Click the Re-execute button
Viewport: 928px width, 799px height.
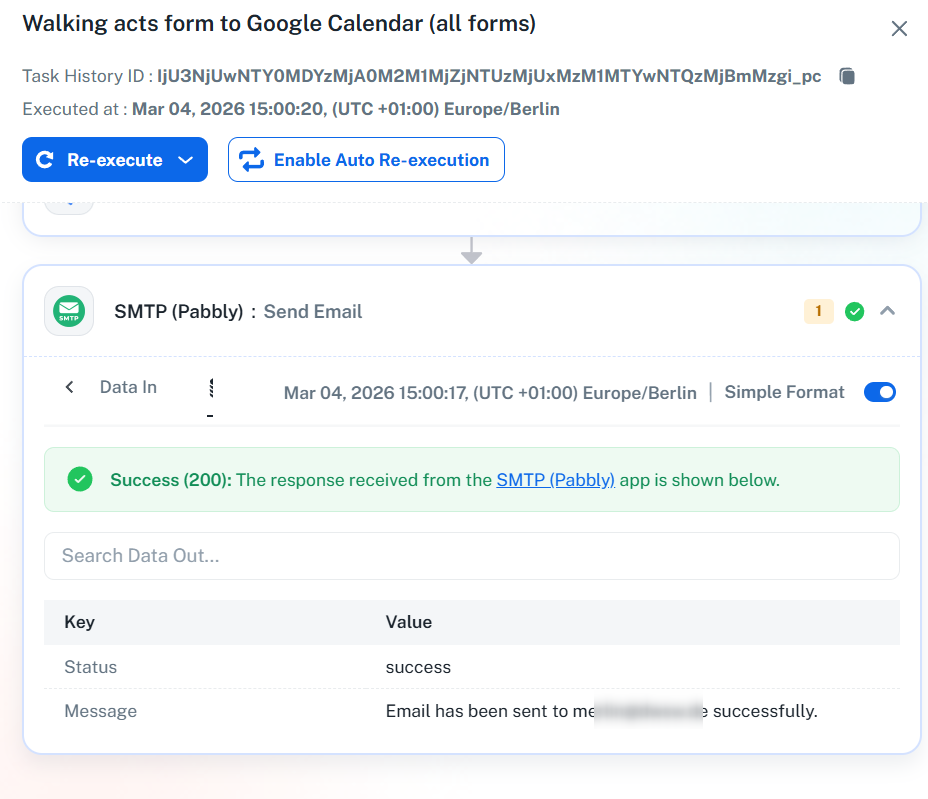pos(100,160)
